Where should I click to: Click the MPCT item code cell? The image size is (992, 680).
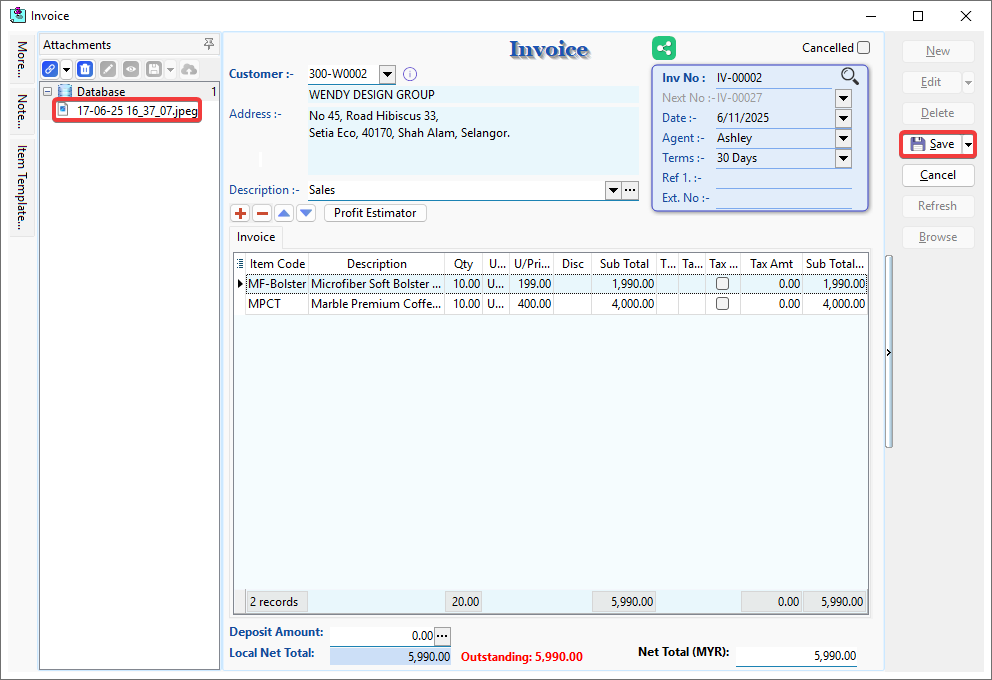(277, 304)
